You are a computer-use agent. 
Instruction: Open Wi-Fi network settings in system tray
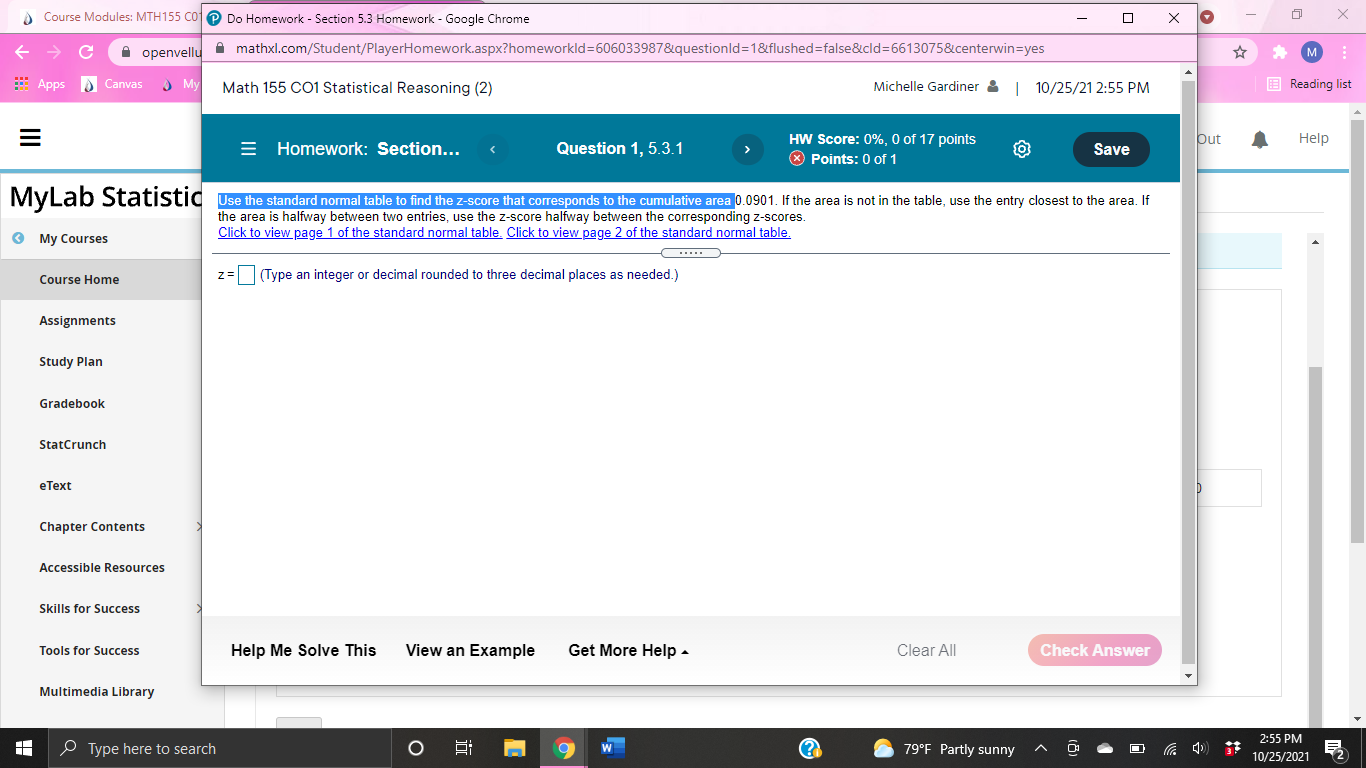coord(1169,748)
